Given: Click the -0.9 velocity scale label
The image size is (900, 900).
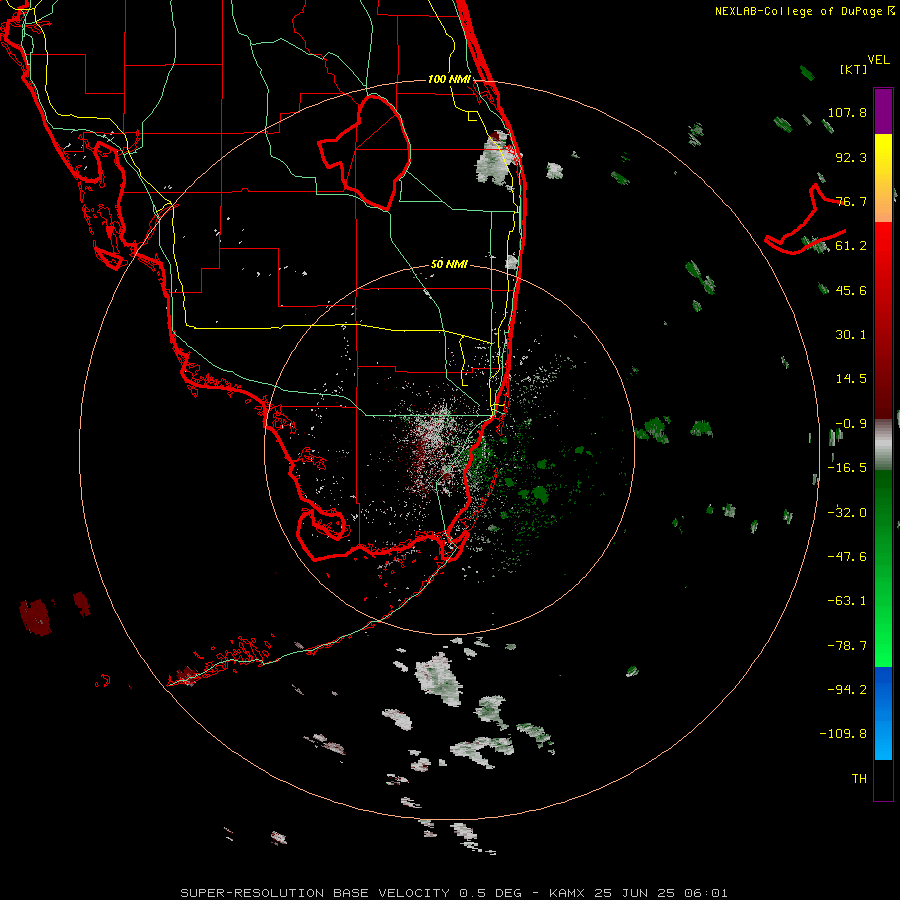Looking at the screenshot, I should [851, 424].
